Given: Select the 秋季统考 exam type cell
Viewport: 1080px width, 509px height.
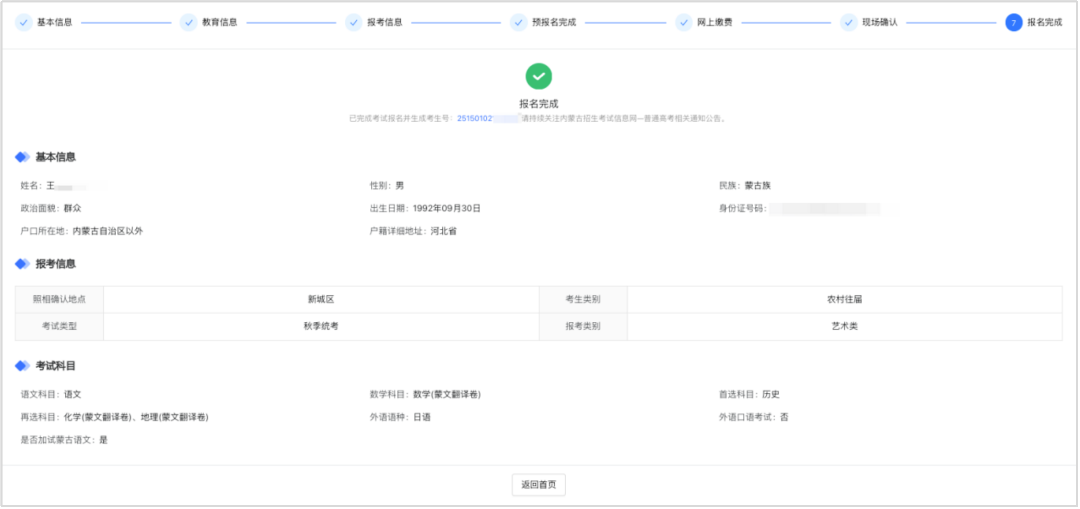Looking at the screenshot, I should (320, 327).
